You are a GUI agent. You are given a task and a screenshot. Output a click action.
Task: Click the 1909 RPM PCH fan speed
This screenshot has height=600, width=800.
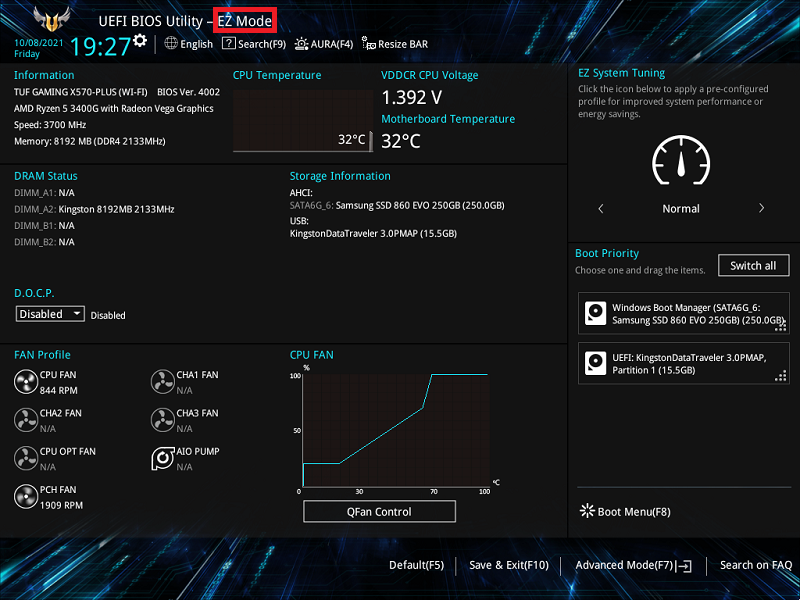tap(61, 505)
